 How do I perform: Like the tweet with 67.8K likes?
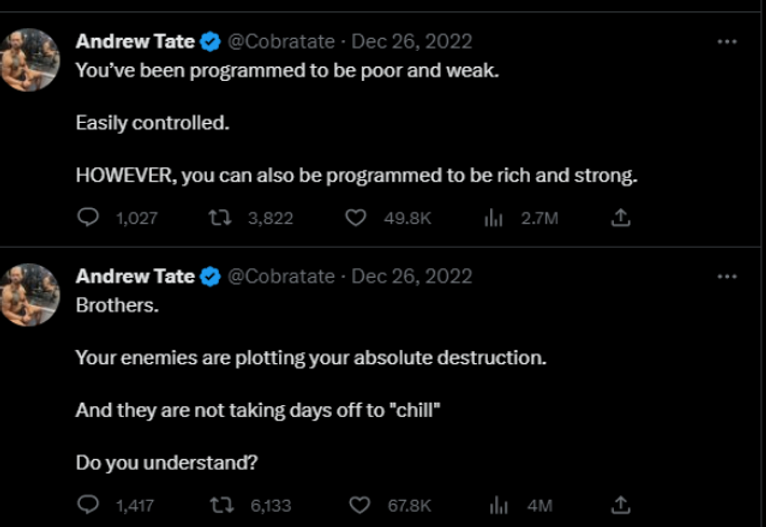tap(360, 505)
